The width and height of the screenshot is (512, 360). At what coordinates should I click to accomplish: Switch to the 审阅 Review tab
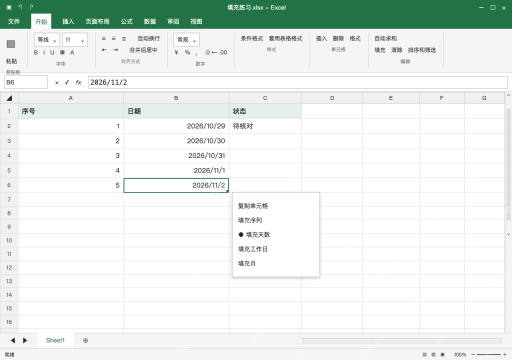coord(173,21)
